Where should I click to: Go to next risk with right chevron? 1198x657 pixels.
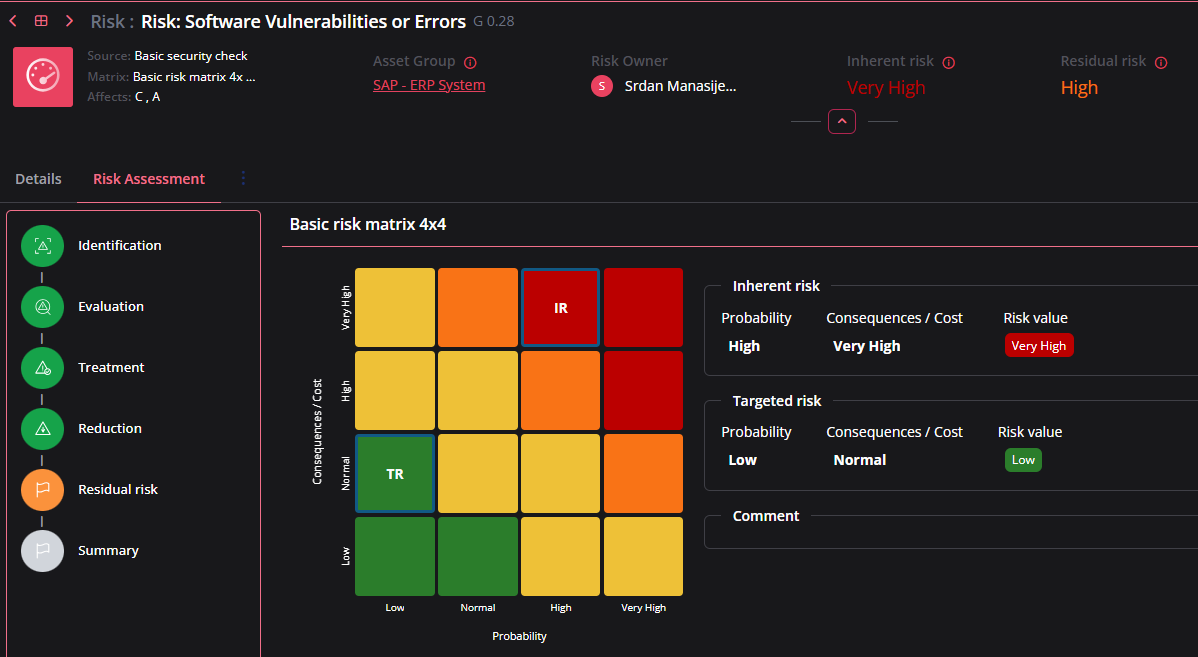69,21
